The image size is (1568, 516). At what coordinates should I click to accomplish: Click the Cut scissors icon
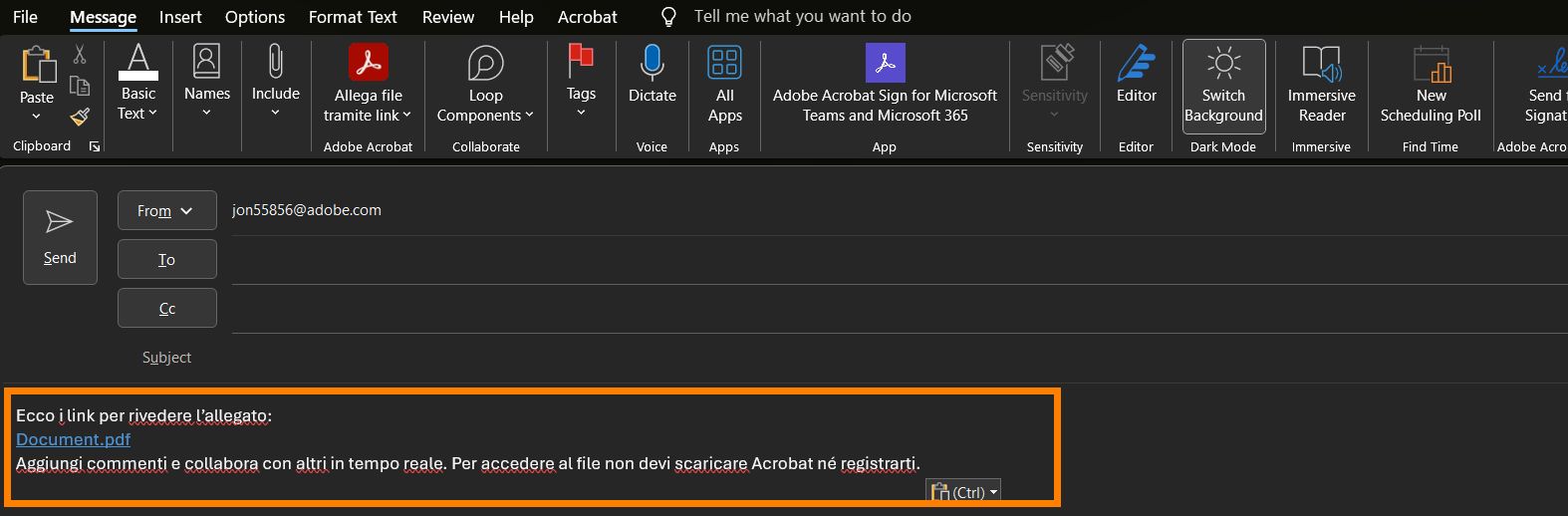click(x=80, y=54)
